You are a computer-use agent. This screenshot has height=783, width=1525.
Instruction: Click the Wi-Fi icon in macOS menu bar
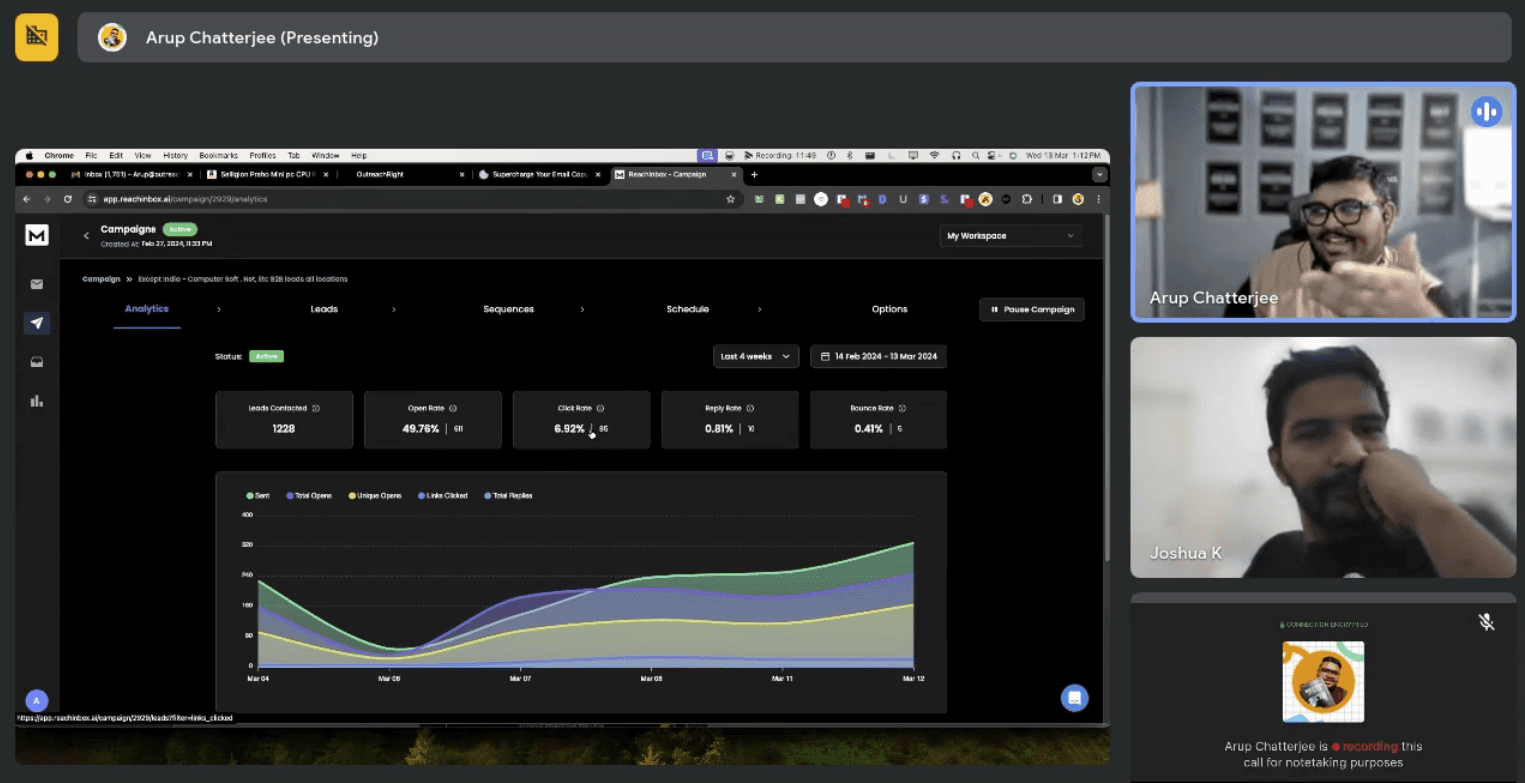click(x=935, y=156)
